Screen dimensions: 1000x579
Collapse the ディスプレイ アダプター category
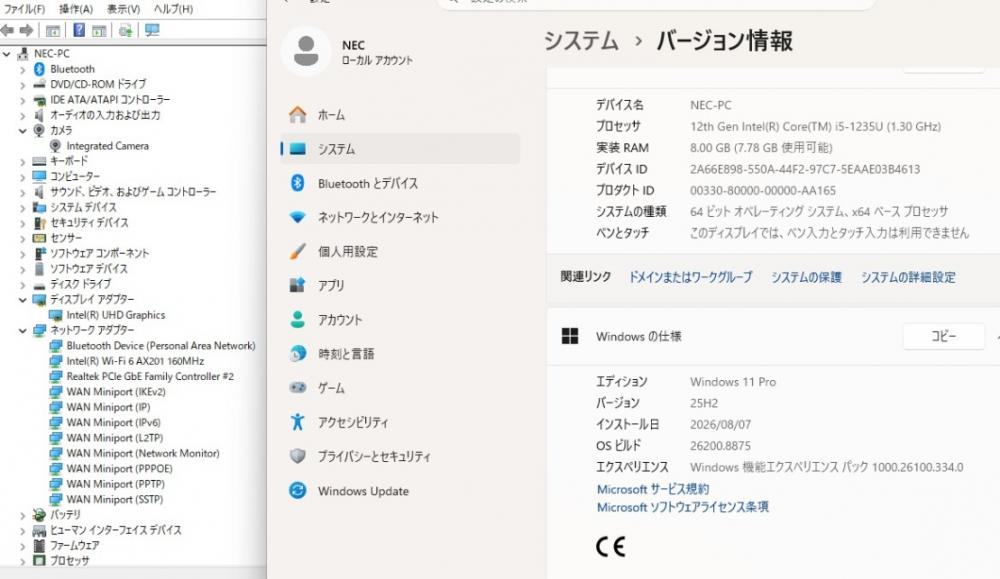(x=22, y=300)
